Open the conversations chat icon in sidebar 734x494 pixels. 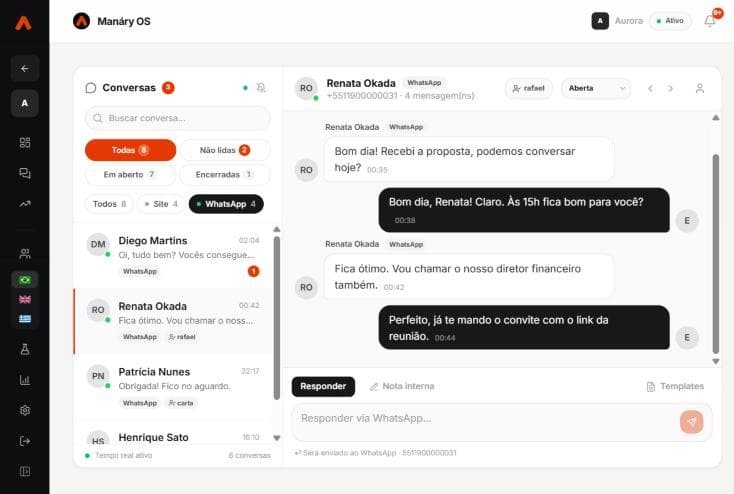coord(25,173)
